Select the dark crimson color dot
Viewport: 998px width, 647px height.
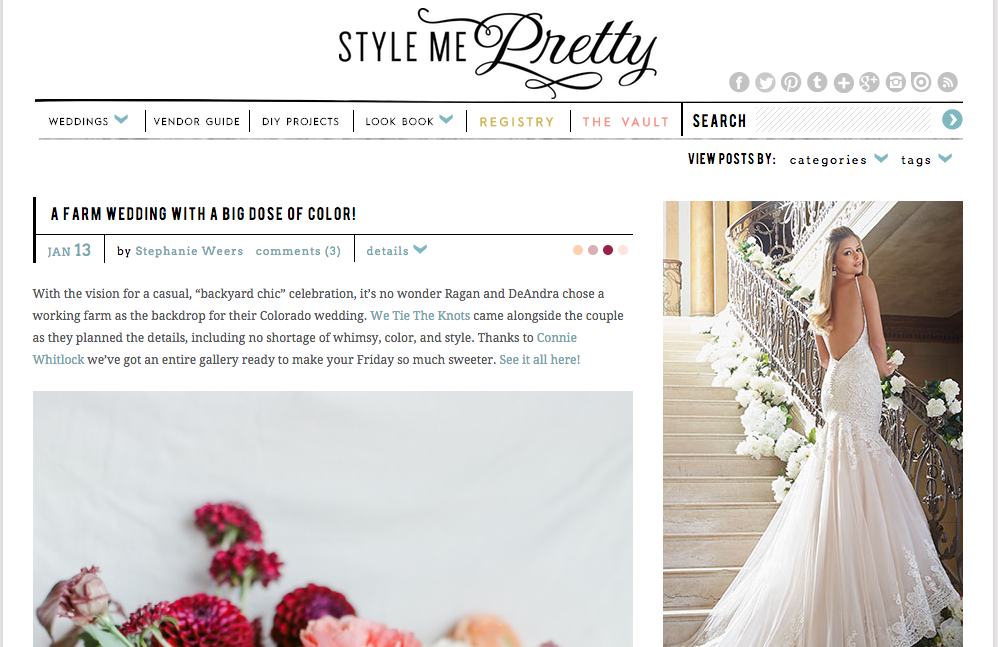[608, 250]
